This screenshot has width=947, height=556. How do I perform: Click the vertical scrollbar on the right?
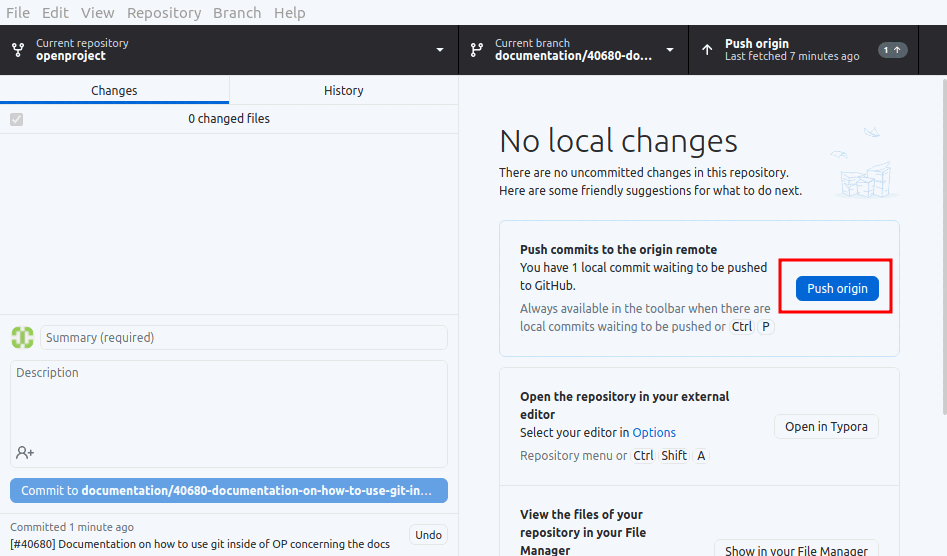941,250
